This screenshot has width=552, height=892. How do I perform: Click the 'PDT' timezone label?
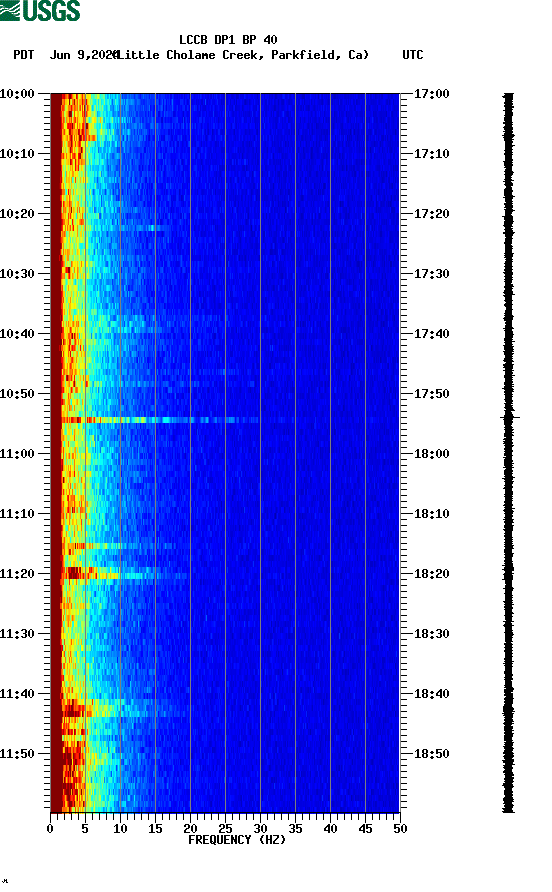click(x=24, y=55)
